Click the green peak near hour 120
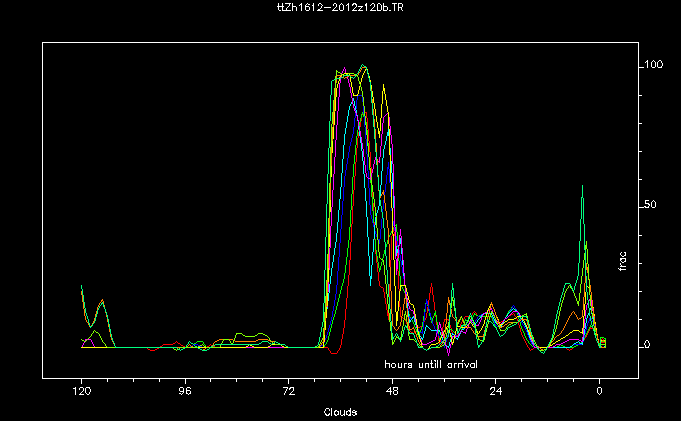 (x=81, y=288)
